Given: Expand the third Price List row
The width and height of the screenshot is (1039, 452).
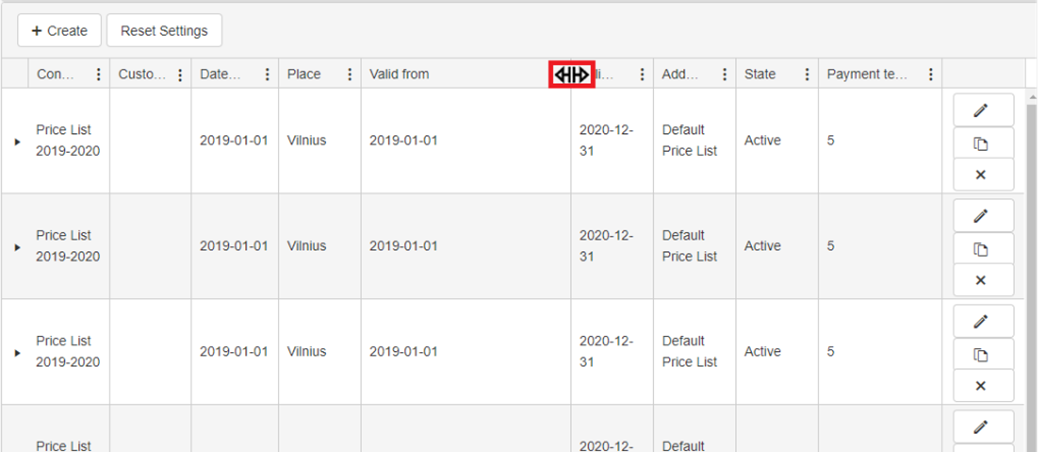Looking at the screenshot, I should [17, 353].
